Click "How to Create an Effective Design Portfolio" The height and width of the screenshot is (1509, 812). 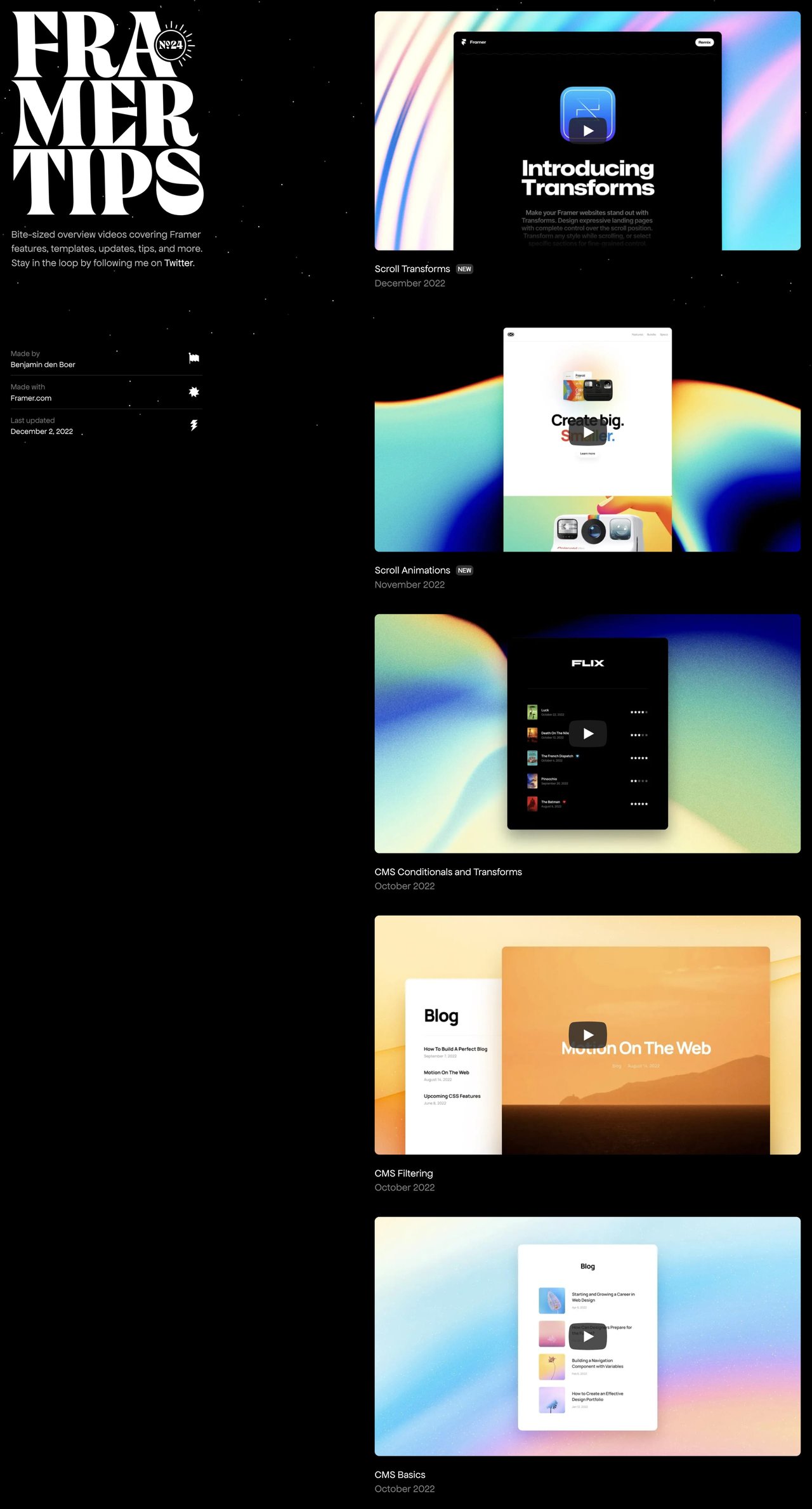[587, 1400]
